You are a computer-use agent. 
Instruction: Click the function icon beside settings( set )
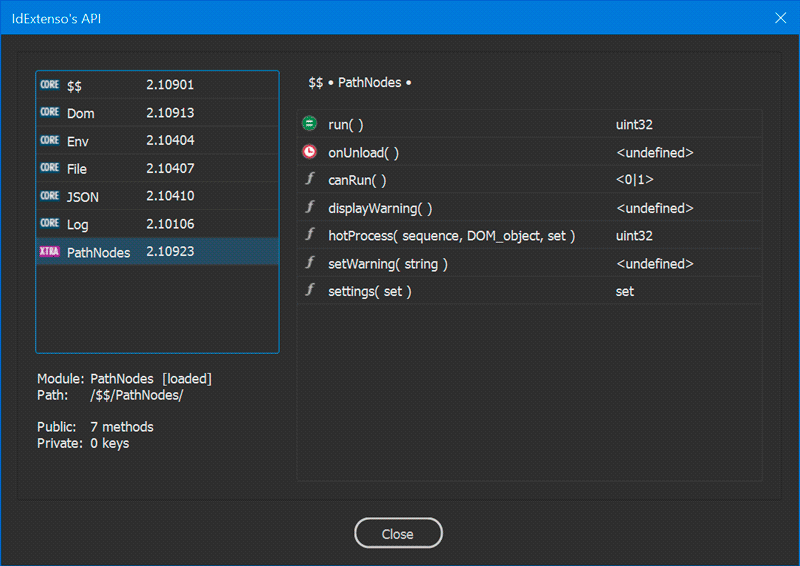310,291
